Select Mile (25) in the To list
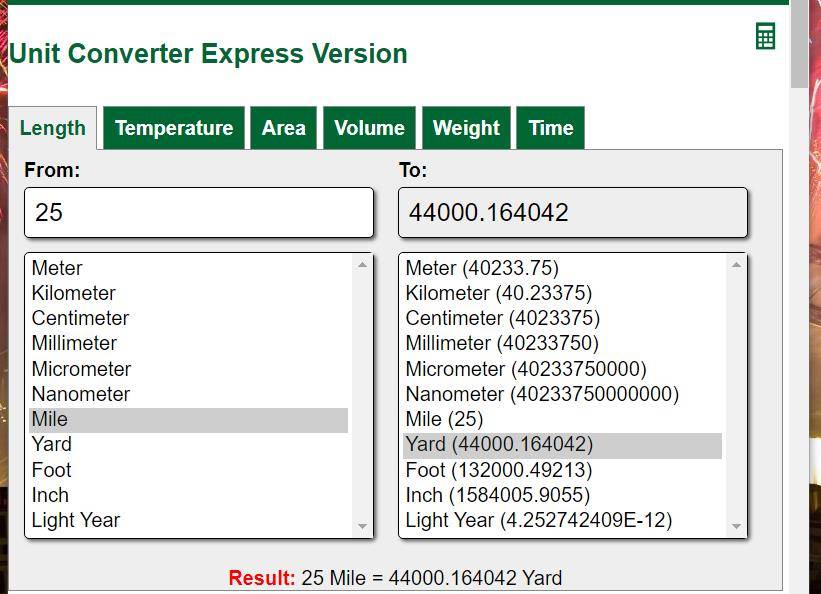The height and width of the screenshot is (594, 821). click(x=563, y=420)
